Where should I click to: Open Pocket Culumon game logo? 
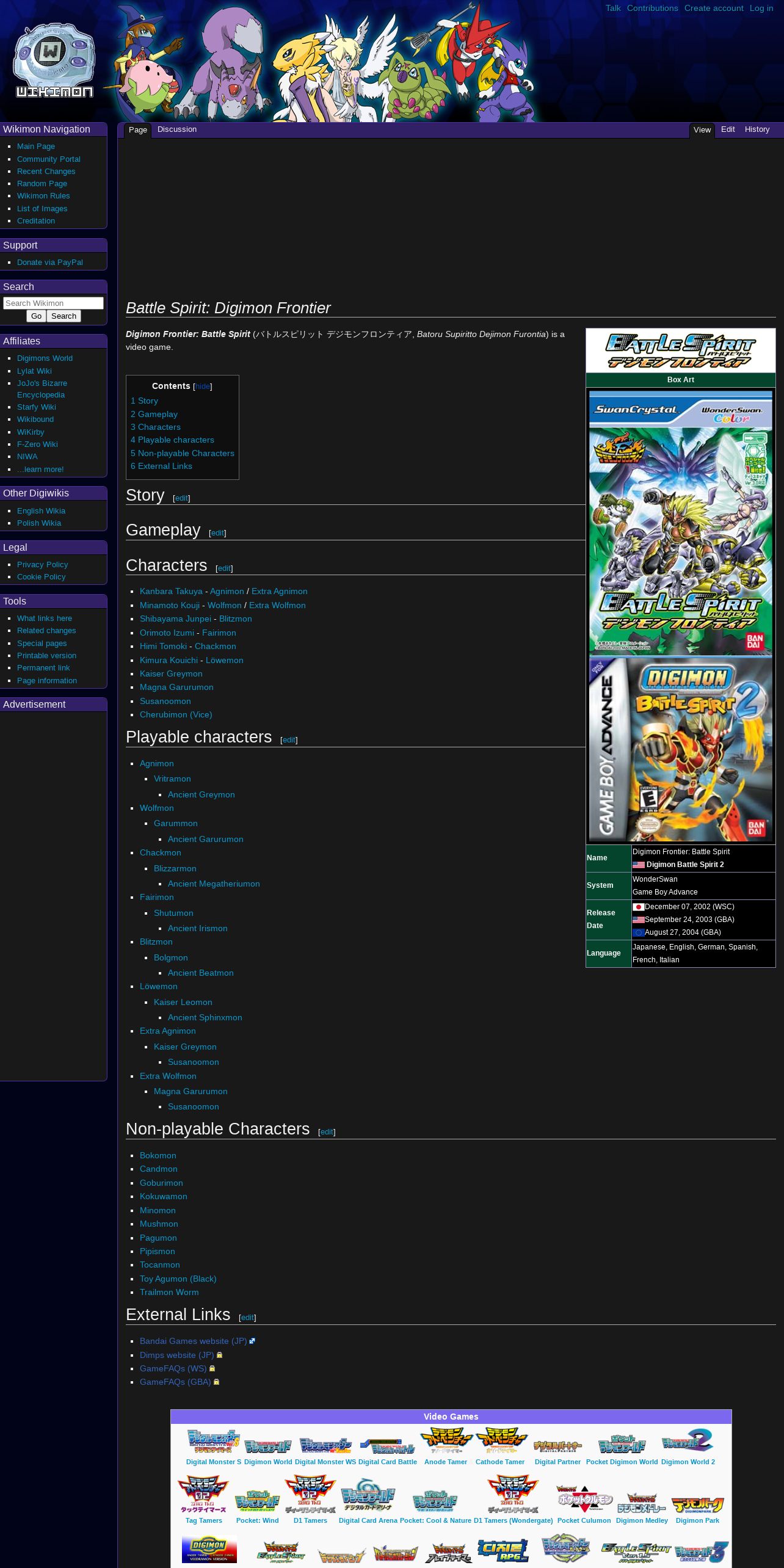[584, 1498]
